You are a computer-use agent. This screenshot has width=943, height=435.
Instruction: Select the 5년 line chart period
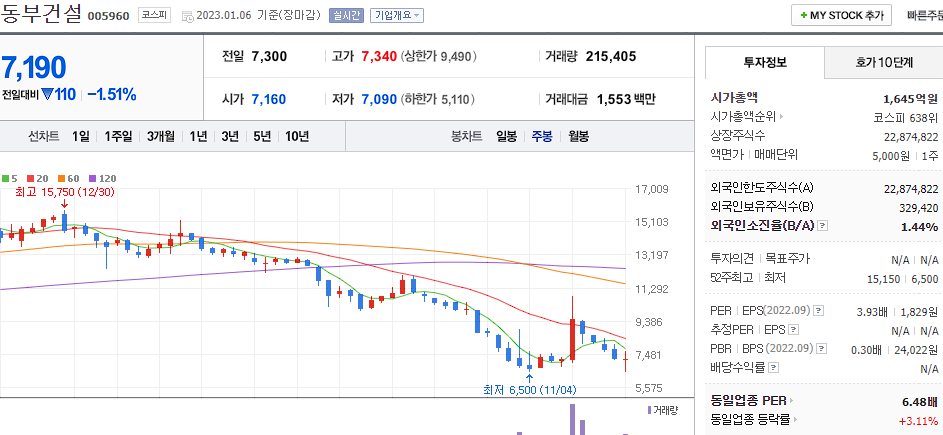[262, 137]
